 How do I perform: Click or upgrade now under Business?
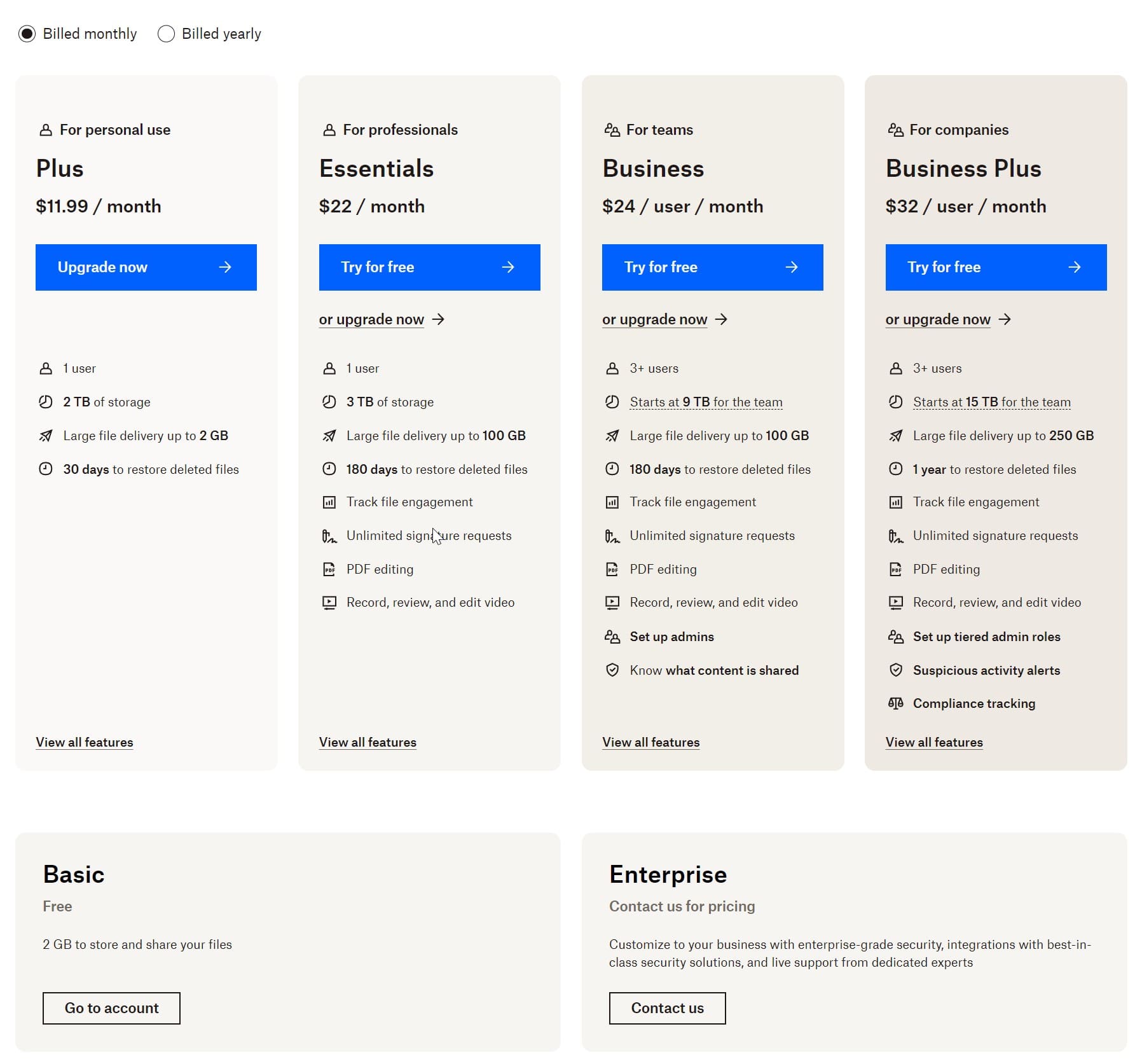point(655,319)
